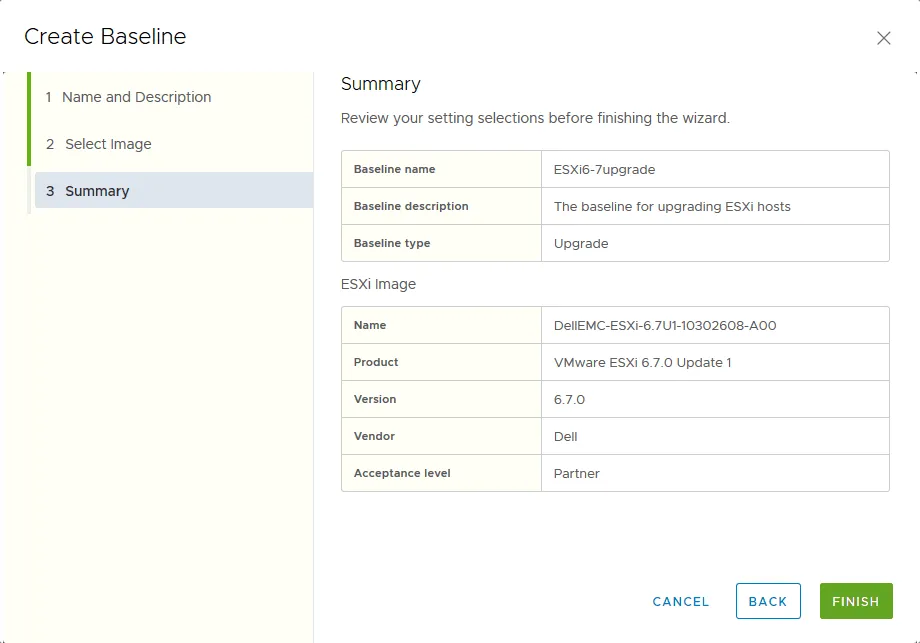Click the Partner acceptance level value
Viewport: 920px width, 643px height.
(577, 473)
